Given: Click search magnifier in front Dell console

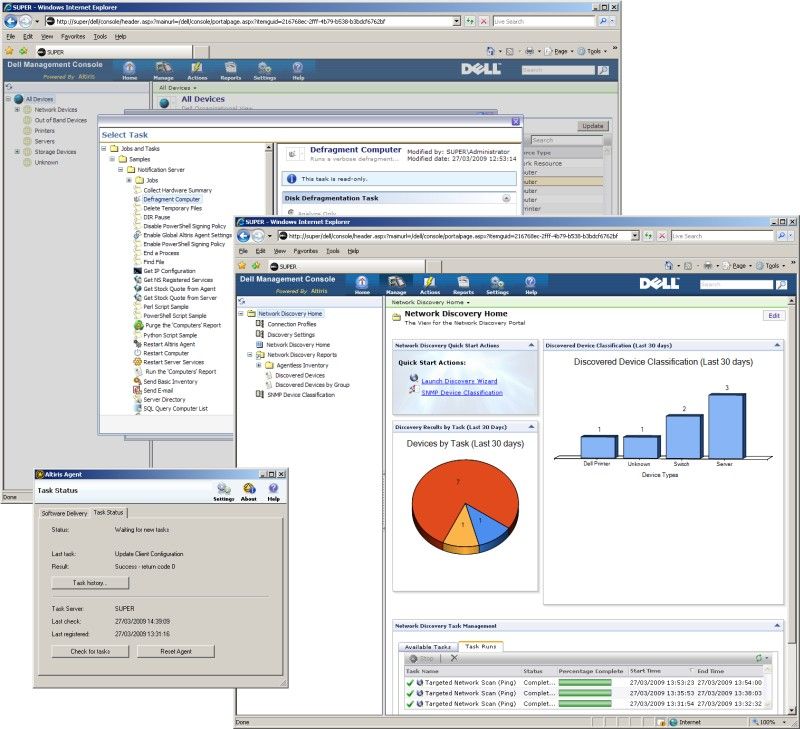Looking at the screenshot, I should click(x=781, y=285).
